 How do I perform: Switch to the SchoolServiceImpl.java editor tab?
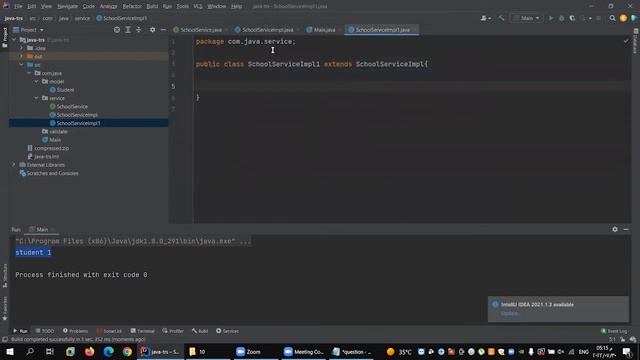coord(267,30)
